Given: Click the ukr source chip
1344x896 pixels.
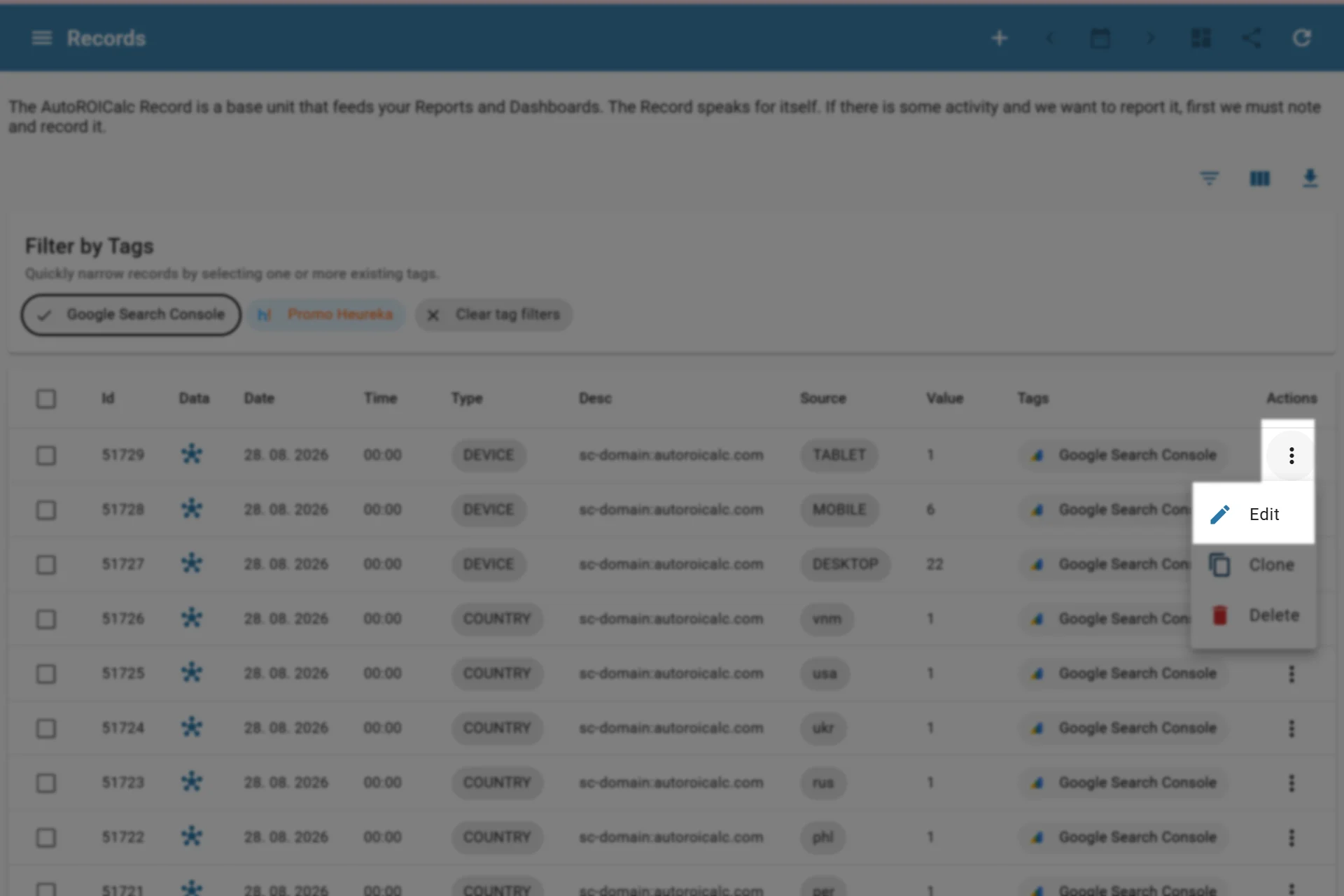Looking at the screenshot, I should (823, 728).
